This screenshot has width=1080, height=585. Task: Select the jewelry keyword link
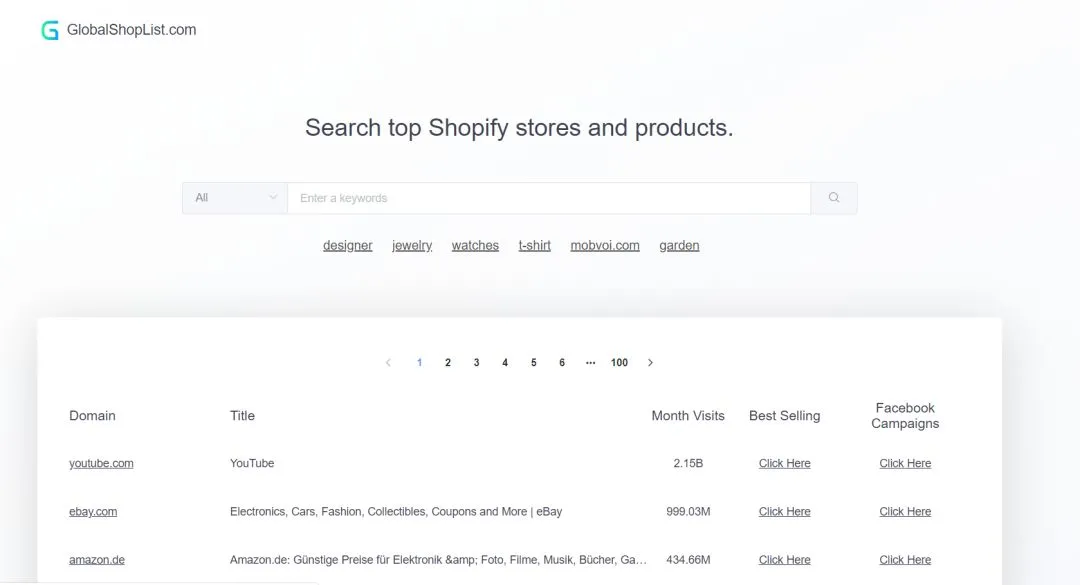coord(412,245)
